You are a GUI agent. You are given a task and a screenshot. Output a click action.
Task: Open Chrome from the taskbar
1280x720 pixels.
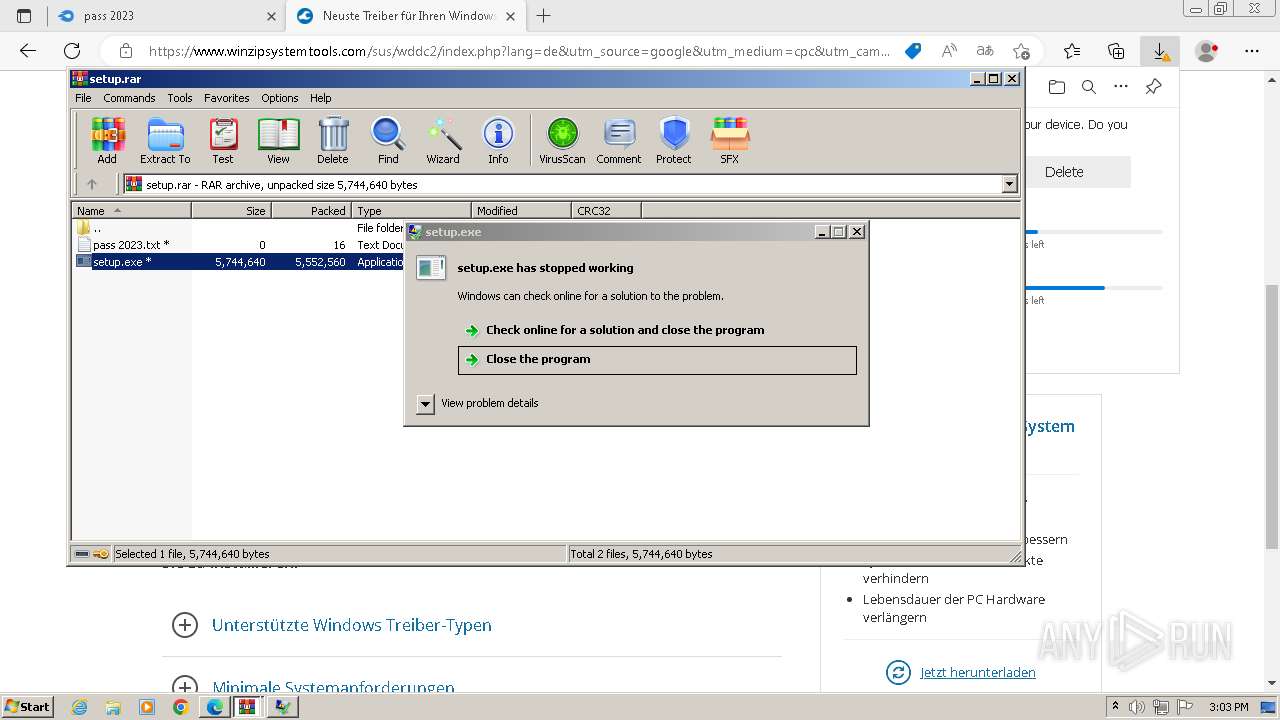(180, 706)
